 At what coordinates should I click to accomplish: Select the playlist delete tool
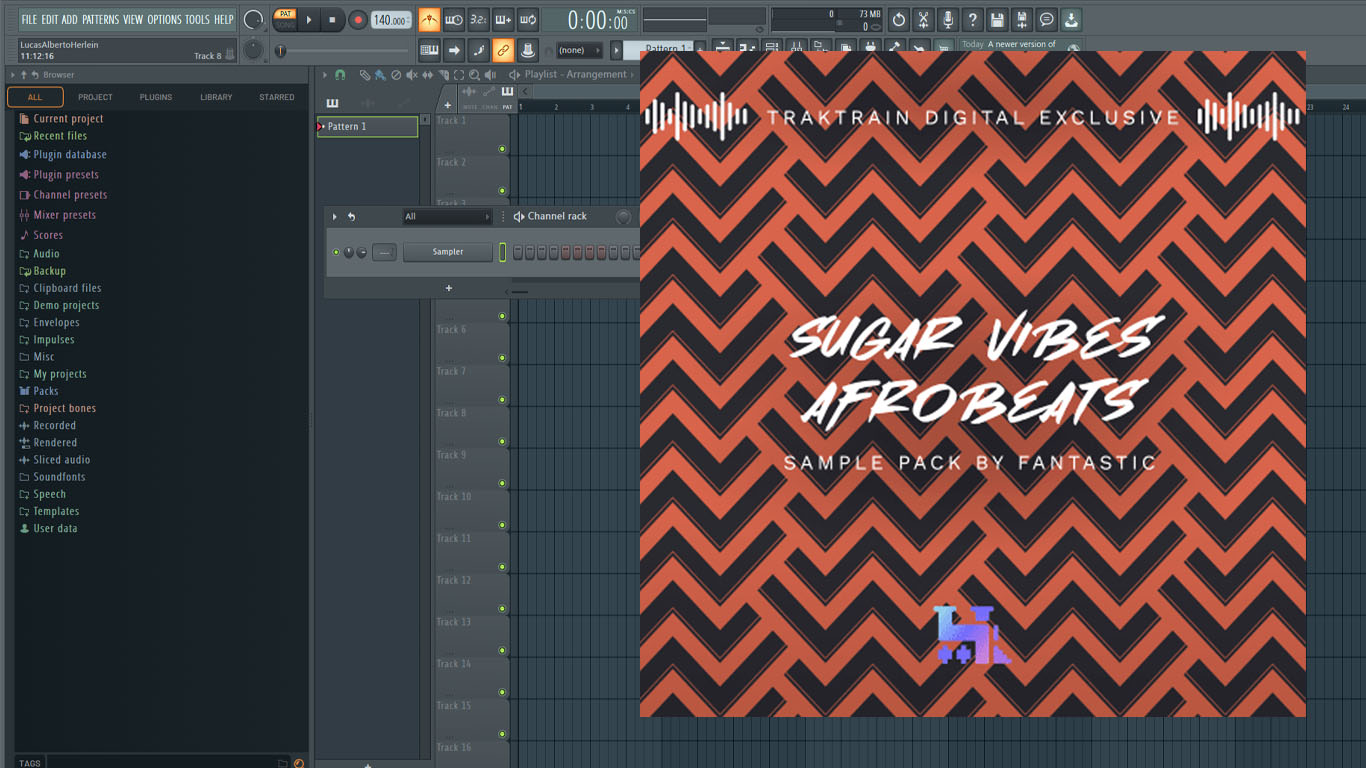pyautogui.click(x=396, y=75)
